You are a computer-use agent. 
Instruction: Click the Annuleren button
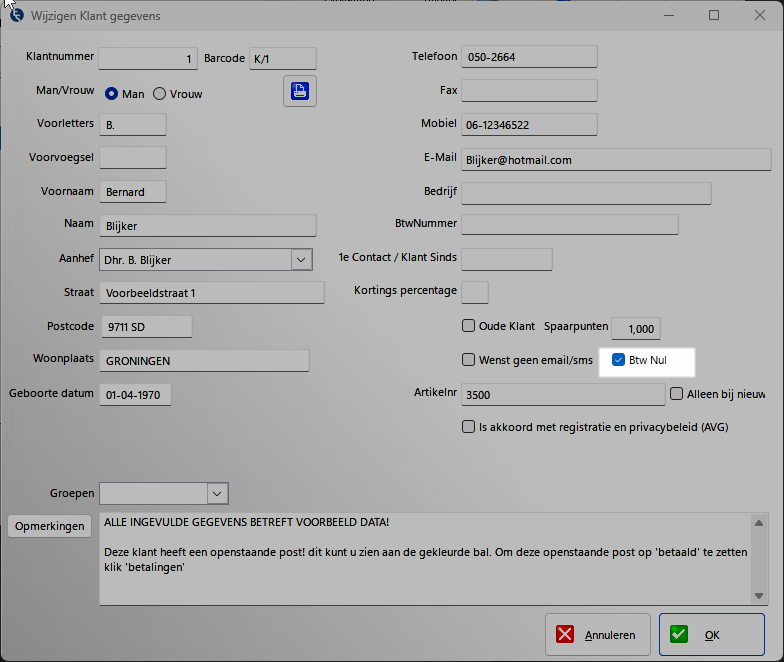598,634
